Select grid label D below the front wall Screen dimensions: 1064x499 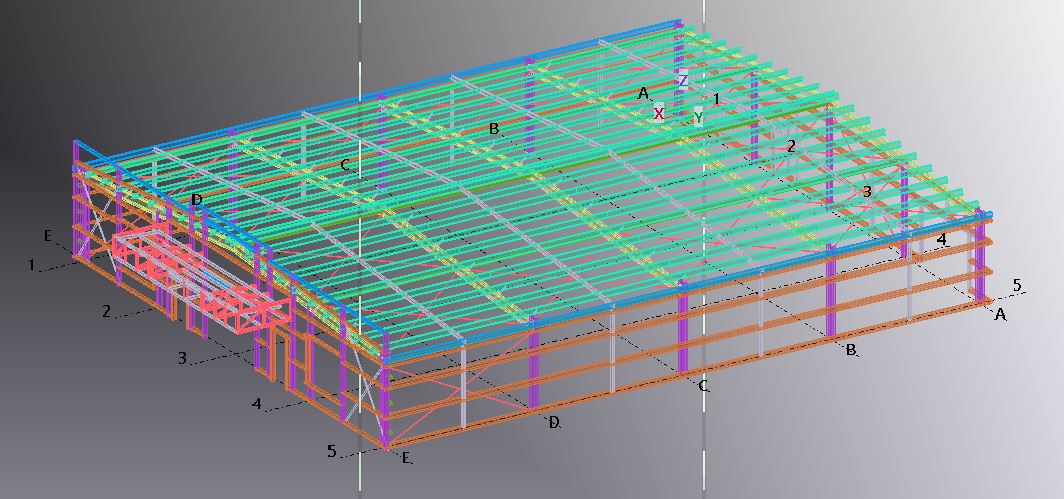coord(553,423)
